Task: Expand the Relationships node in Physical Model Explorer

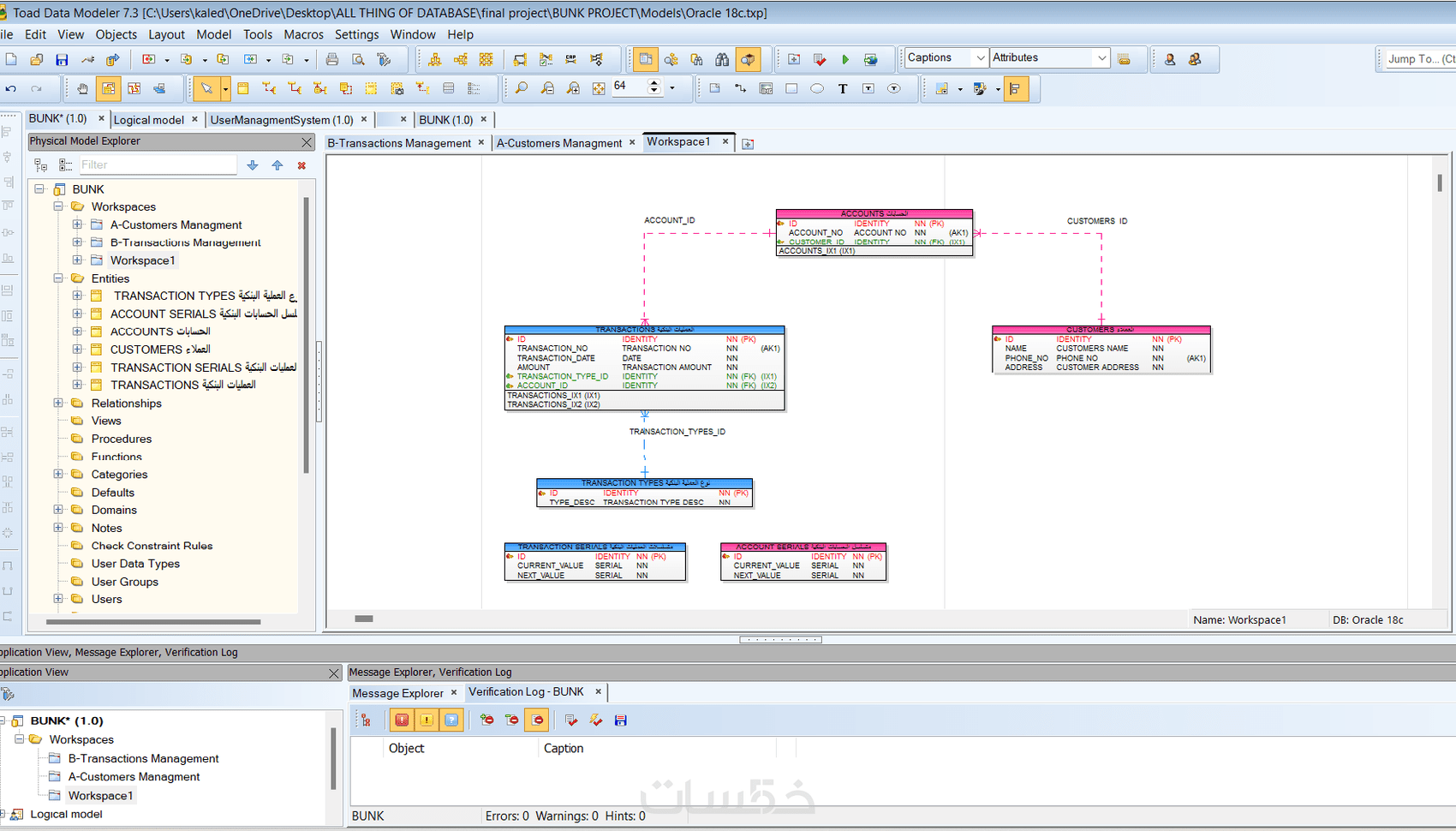Action: pos(57,404)
